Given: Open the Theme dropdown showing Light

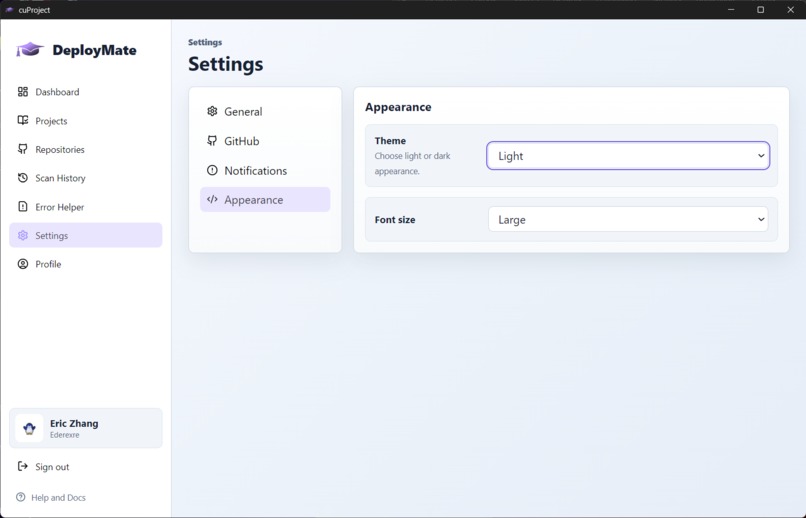Looking at the screenshot, I should [628, 156].
